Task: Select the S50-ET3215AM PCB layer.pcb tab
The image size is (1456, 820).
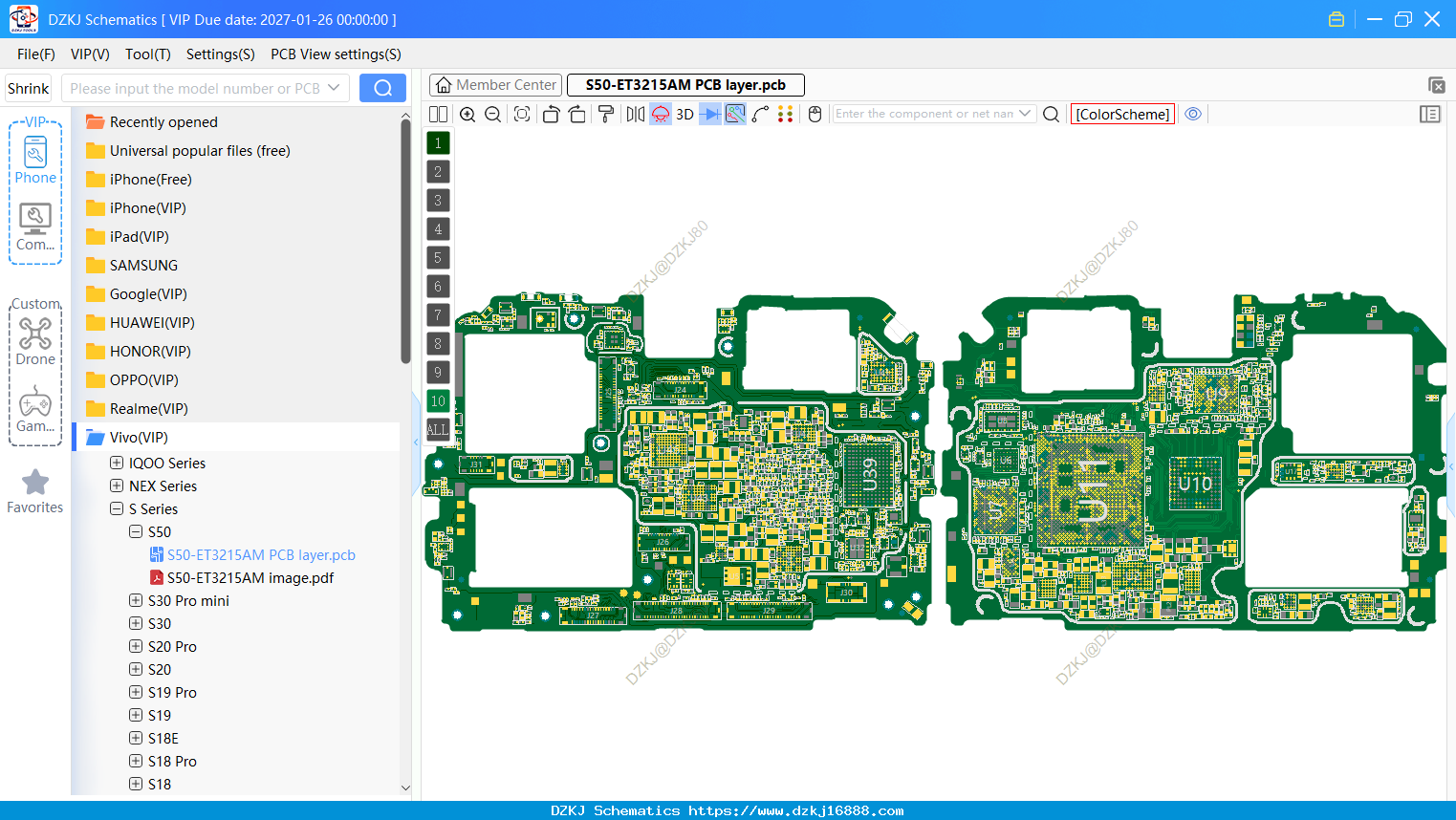Action: [x=685, y=85]
